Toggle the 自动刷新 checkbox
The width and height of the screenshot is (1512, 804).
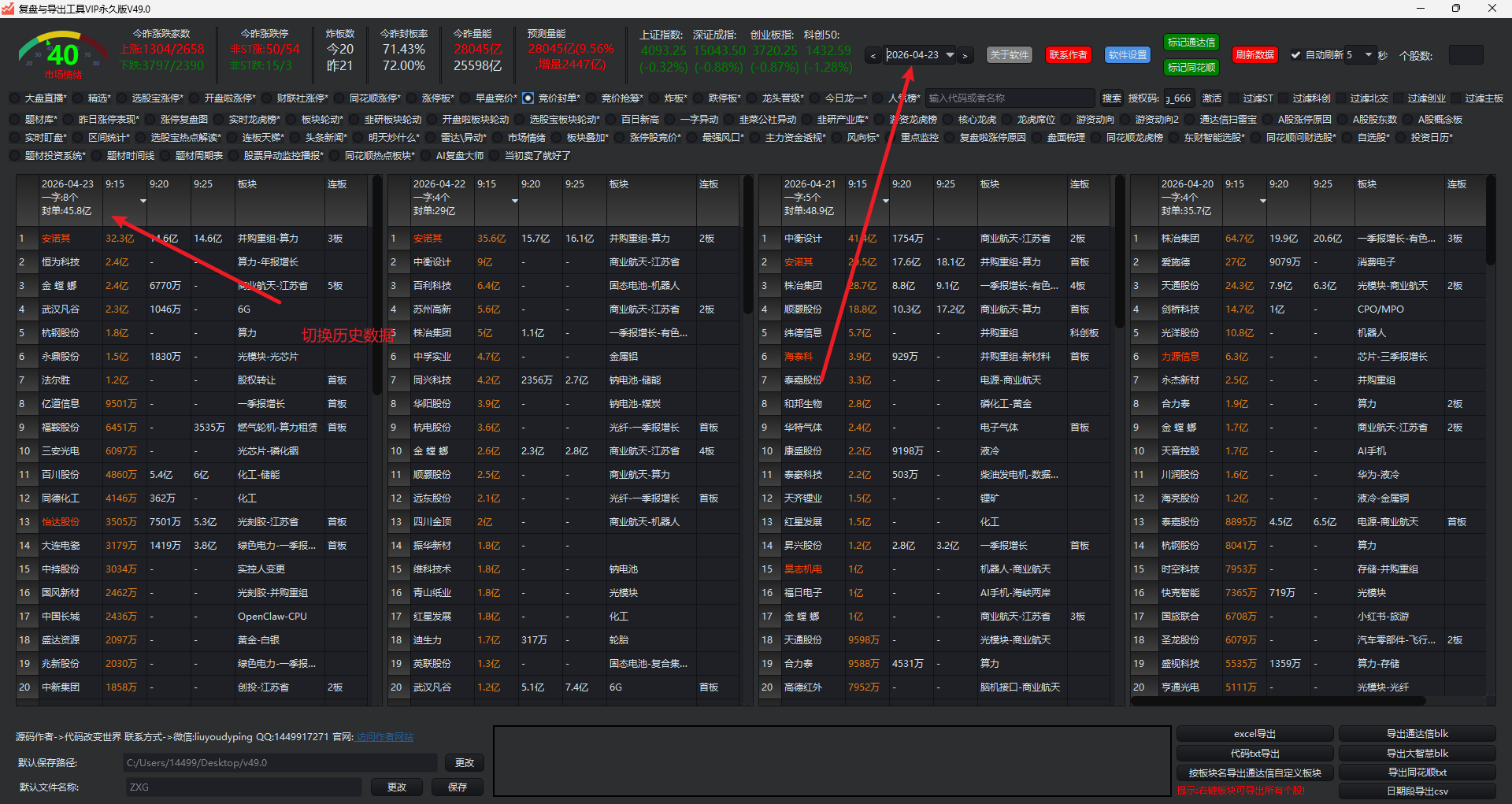[1295, 55]
